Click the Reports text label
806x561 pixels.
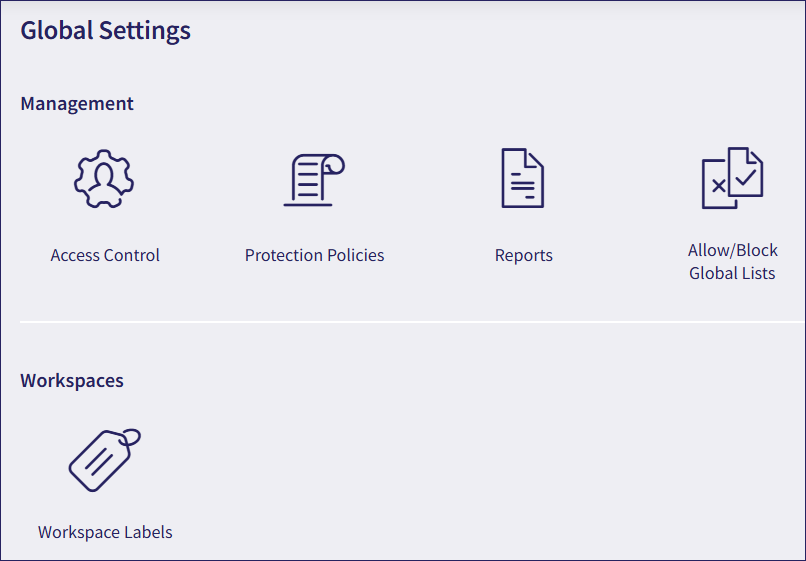(523, 255)
